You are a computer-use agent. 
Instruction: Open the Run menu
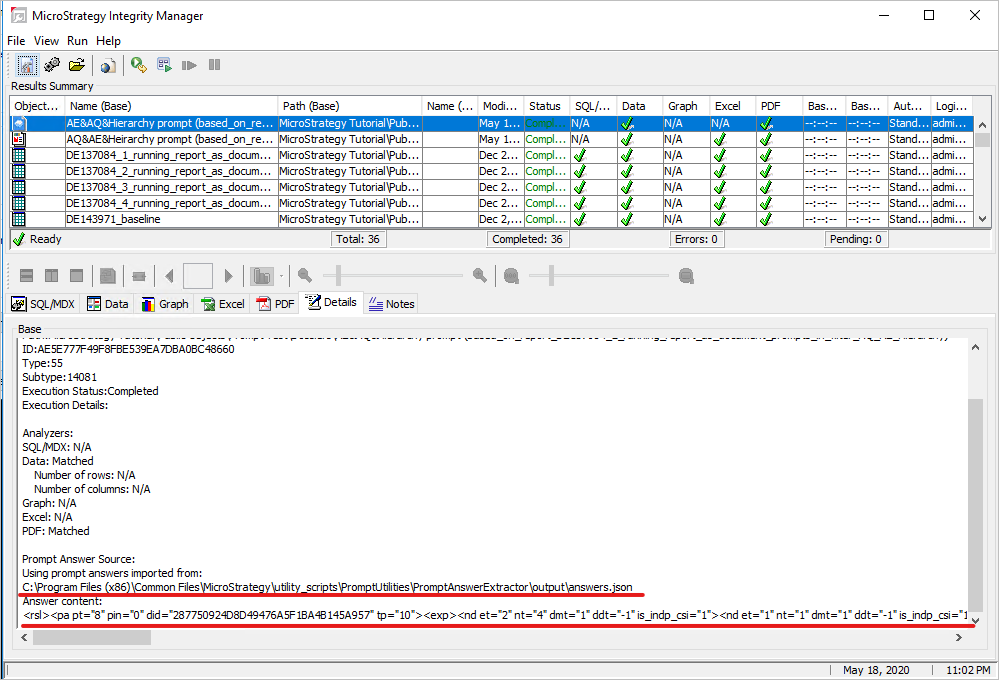coord(77,41)
